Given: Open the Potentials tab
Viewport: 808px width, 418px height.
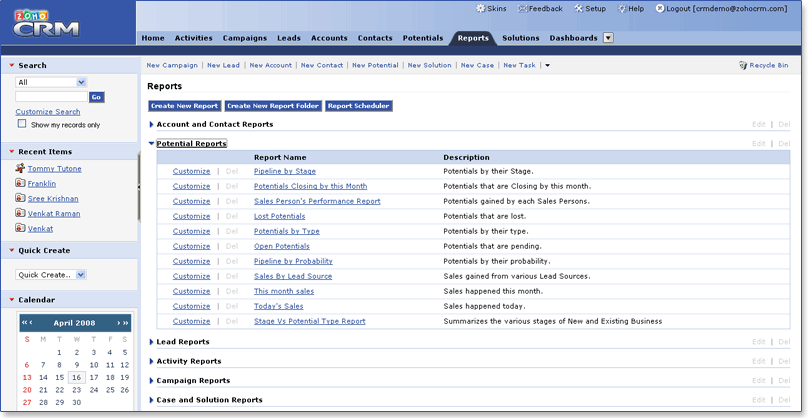Looking at the screenshot, I should pos(423,38).
